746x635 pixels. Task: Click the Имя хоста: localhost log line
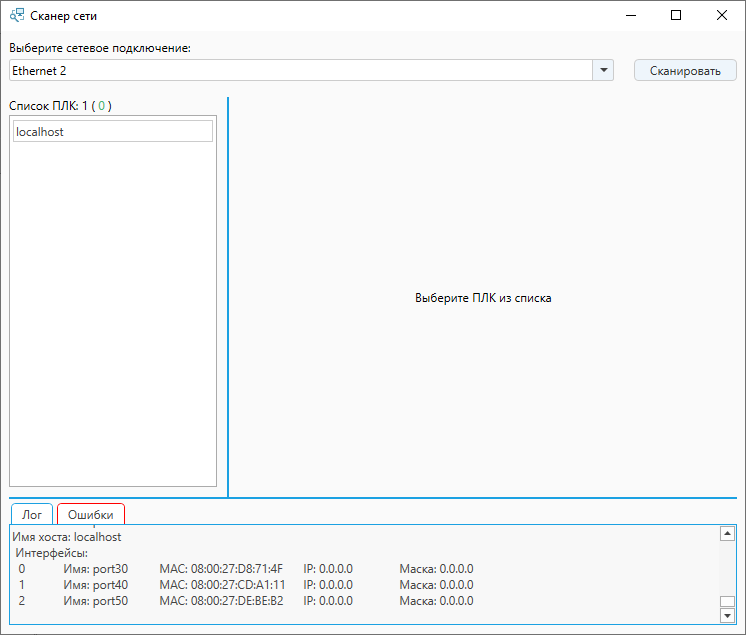coord(67,537)
